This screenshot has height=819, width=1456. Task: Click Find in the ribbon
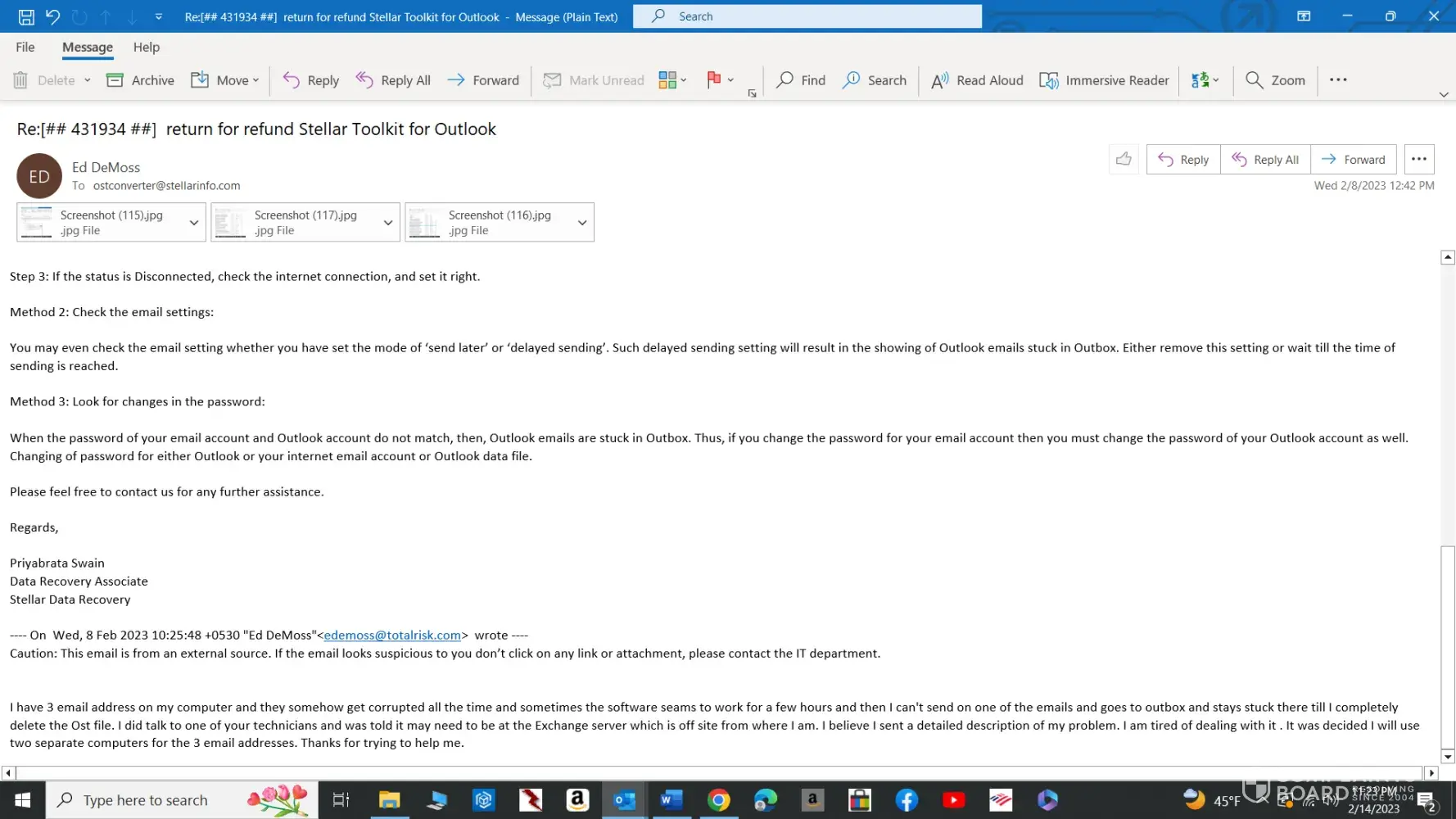[801, 80]
